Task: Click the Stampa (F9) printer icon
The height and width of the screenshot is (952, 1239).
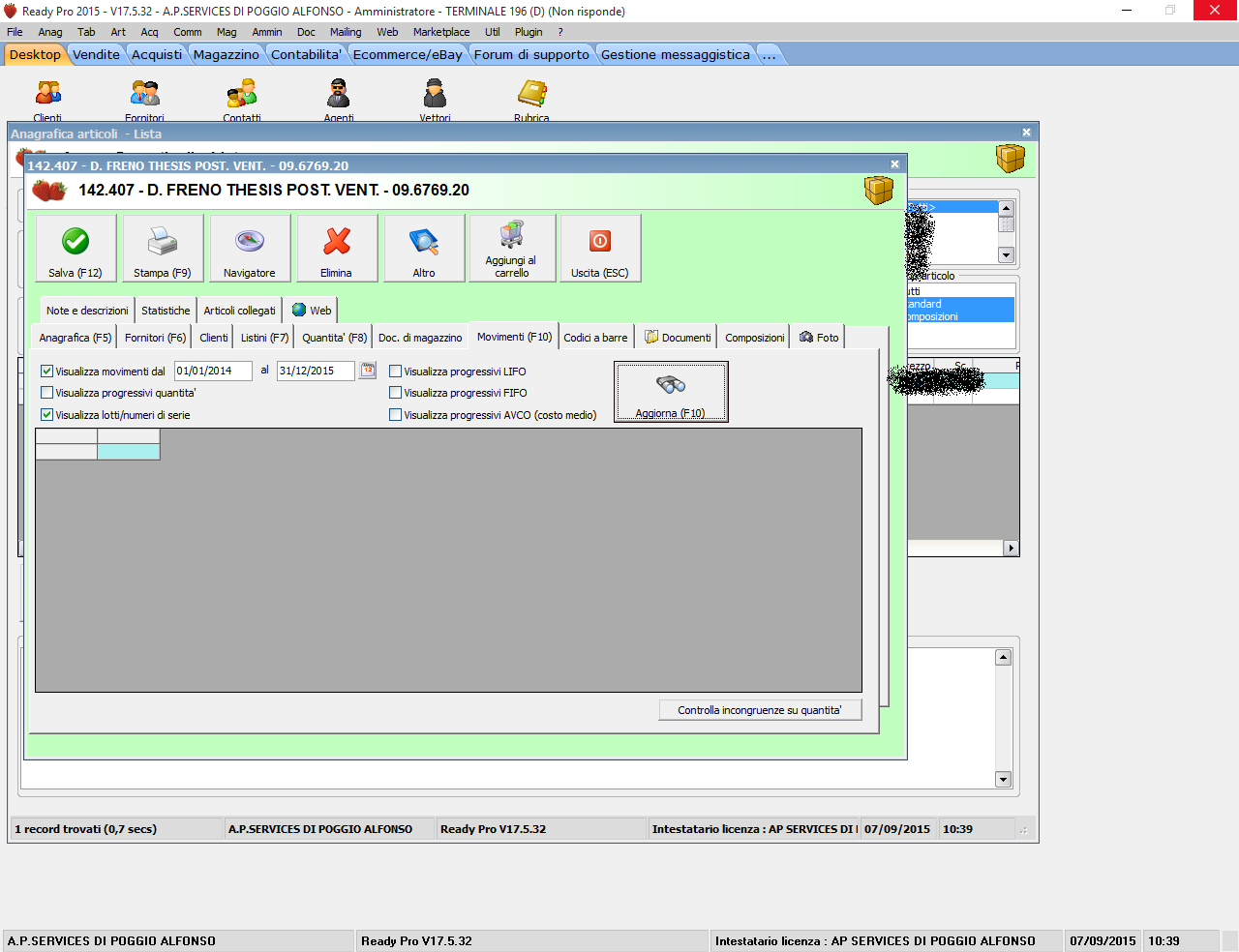Action: tap(163, 241)
